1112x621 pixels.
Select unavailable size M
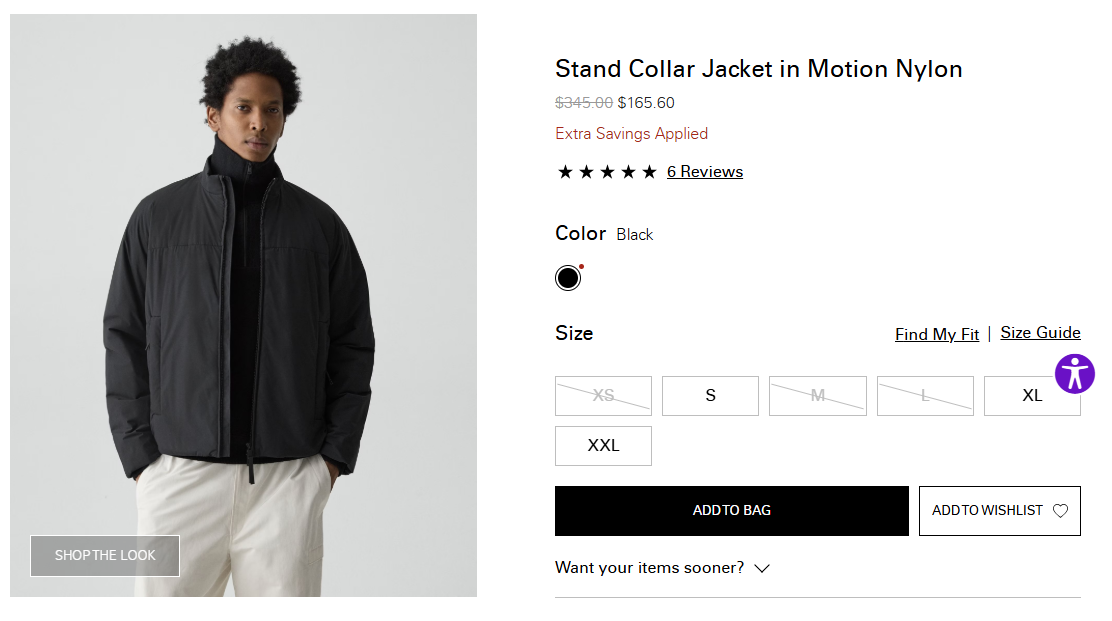(817, 396)
